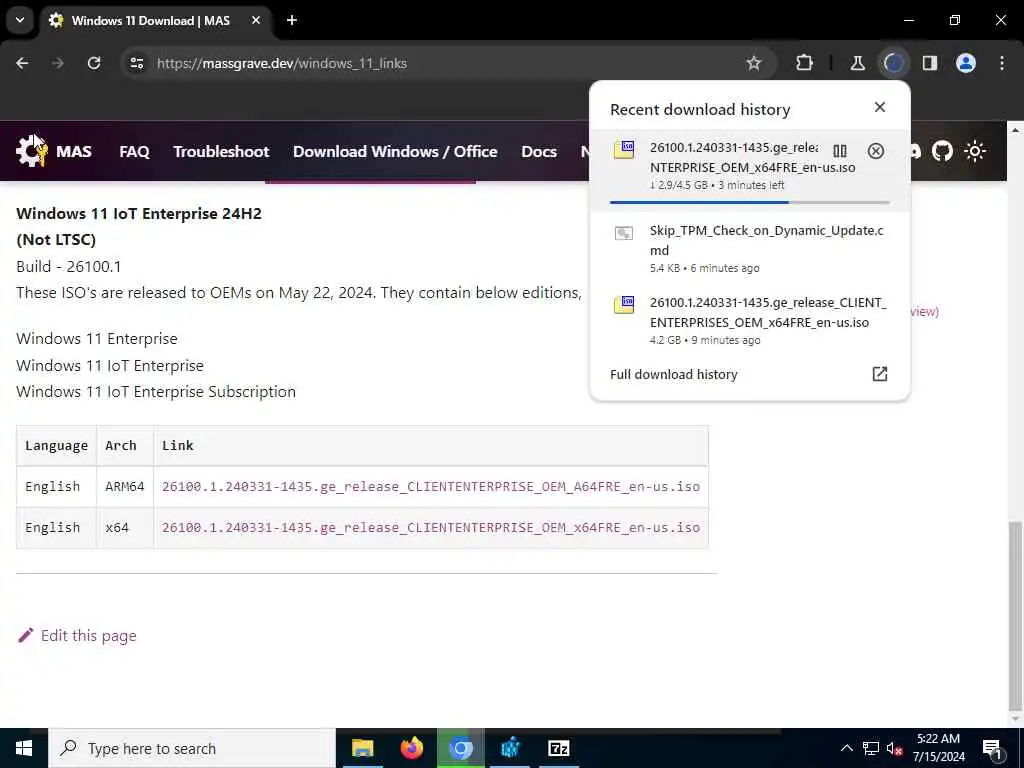
Task: Click the Language table header
Action: pos(56,445)
